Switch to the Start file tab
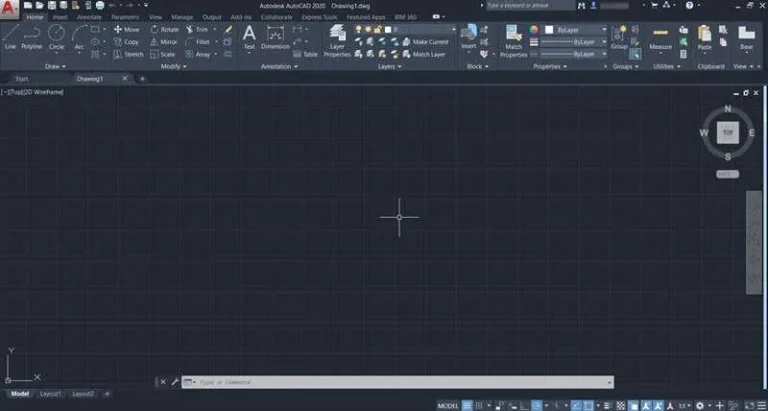The width and height of the screenshot is (768, 411). click(x=22, y=78)
